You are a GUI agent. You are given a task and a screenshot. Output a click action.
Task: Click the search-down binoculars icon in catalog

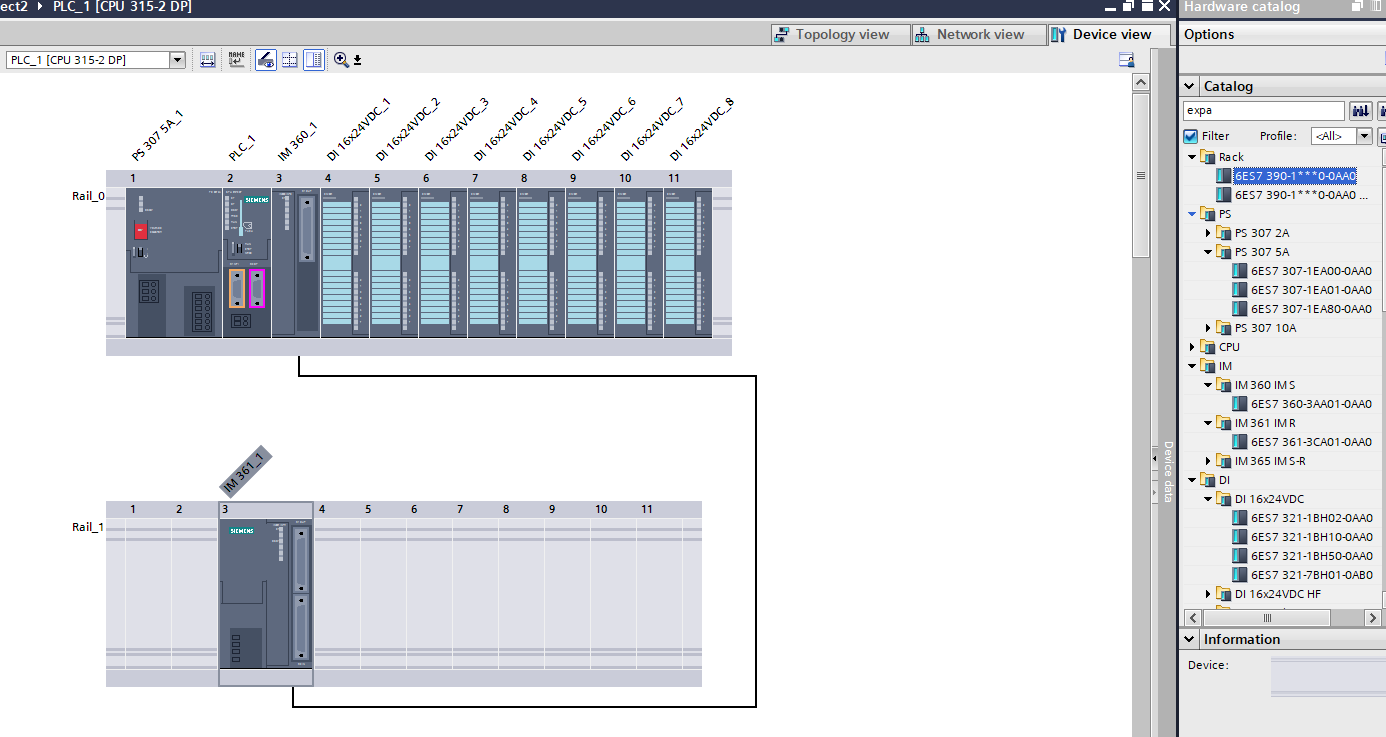[x=1360, y=111]
